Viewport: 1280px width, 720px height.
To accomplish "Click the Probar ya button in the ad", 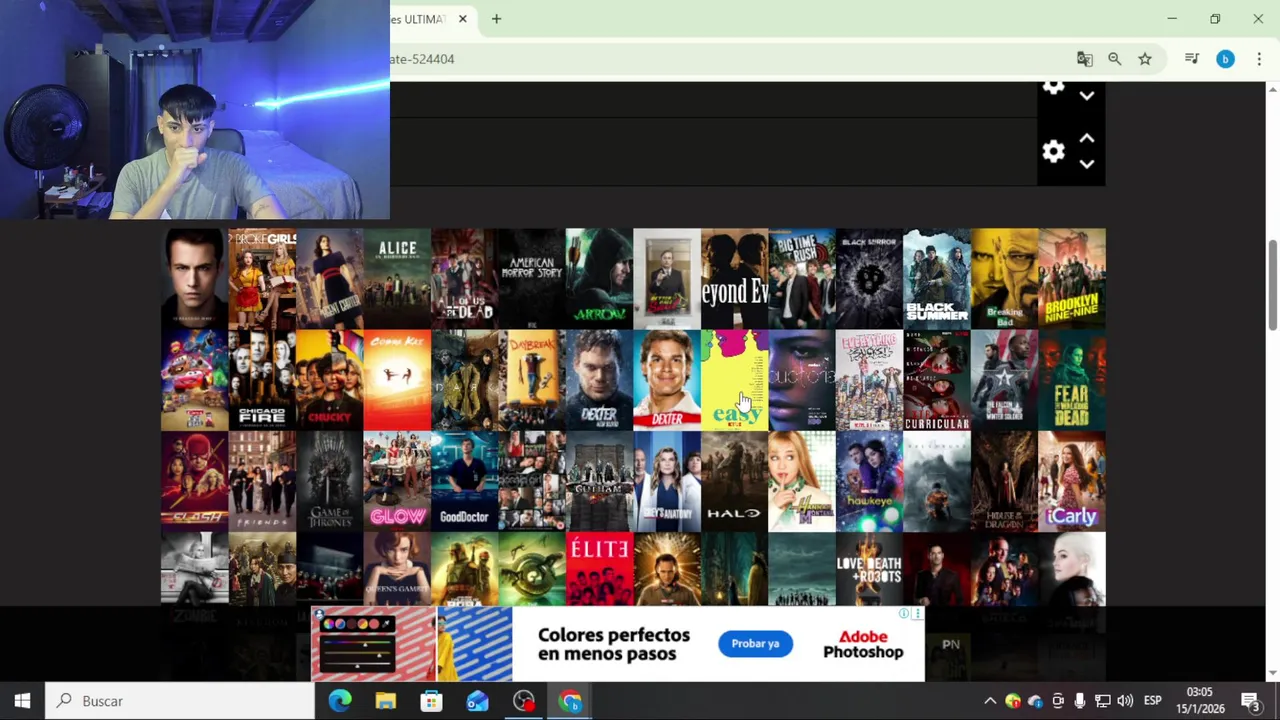I will 755,644.
